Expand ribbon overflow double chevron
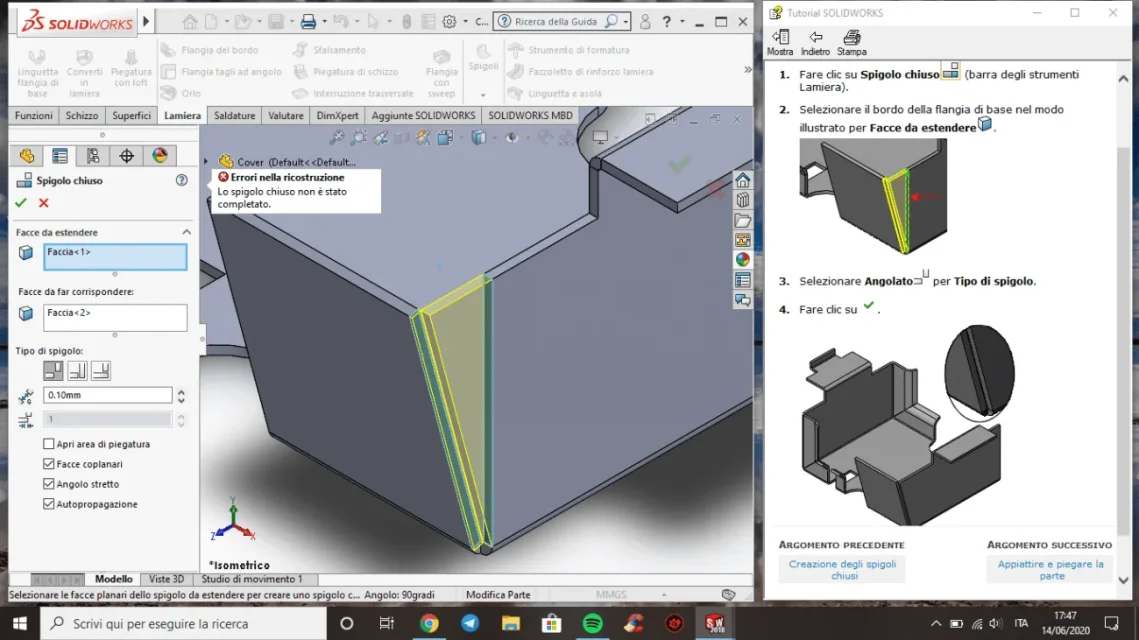Viewport: 1139px width, 640px height. point(747,70)
